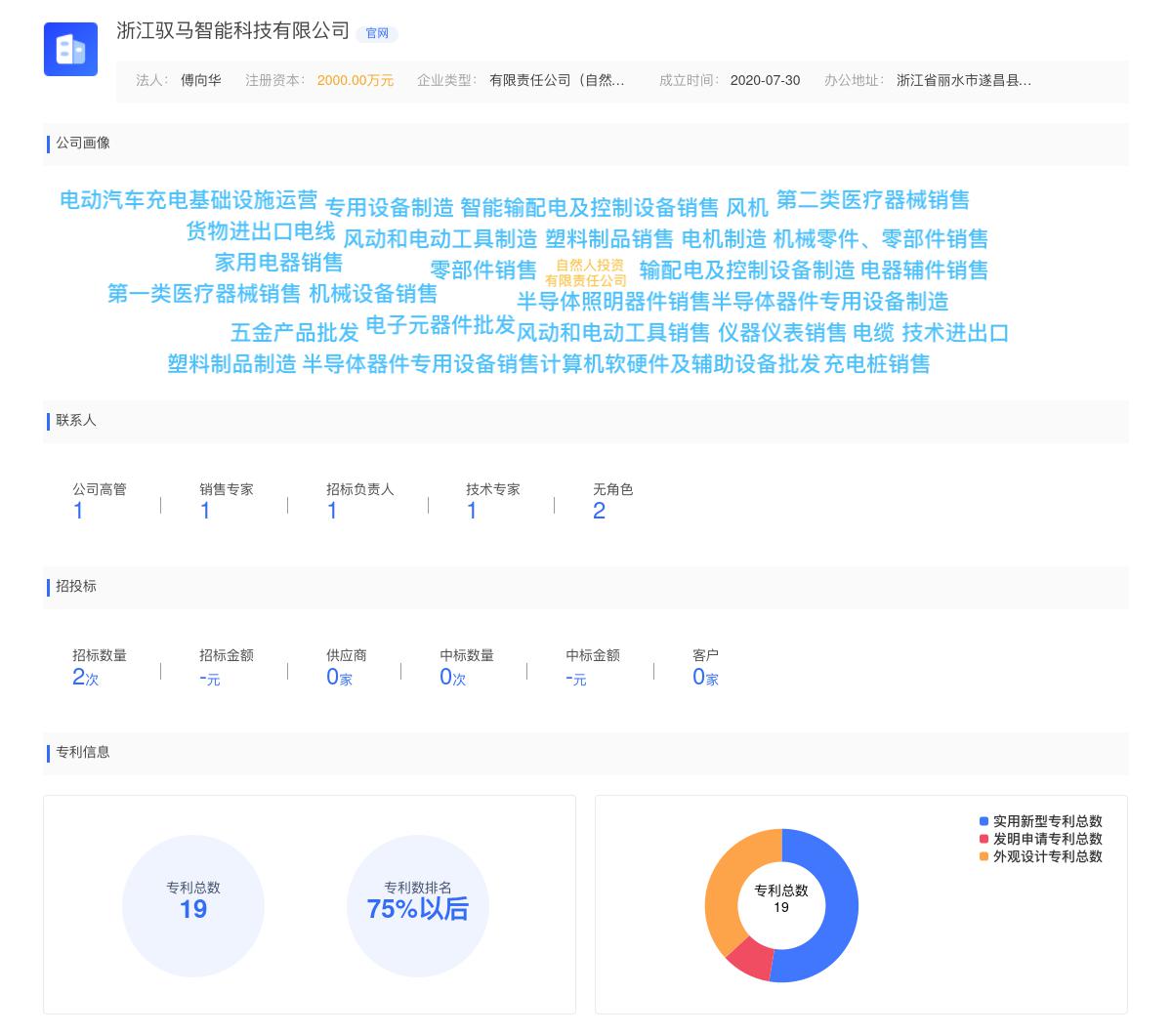Viewport: 1172px width, 1036px height.
Task: Click the 专利数排名 75%以后 circle
Action: (417, 905)
